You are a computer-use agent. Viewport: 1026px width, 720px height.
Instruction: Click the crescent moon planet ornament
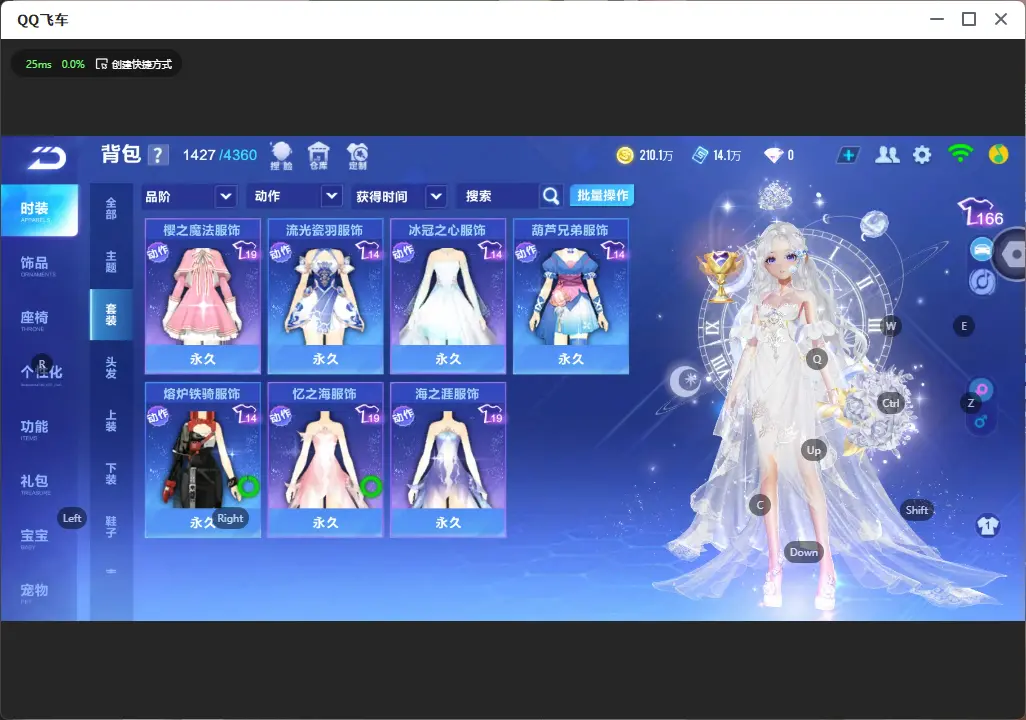pos(686,380)
